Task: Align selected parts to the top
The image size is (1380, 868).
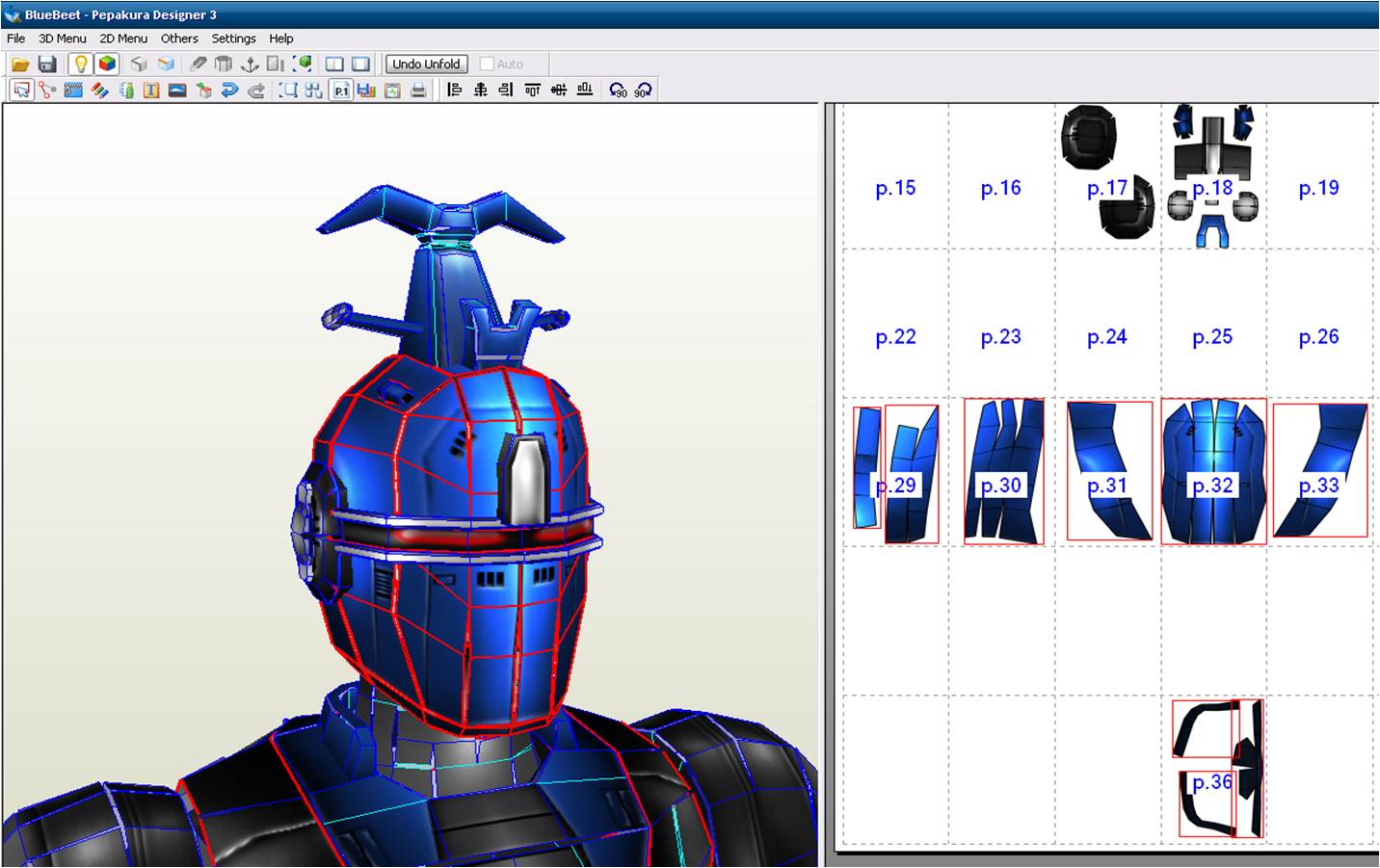Action: pos(532,91)
